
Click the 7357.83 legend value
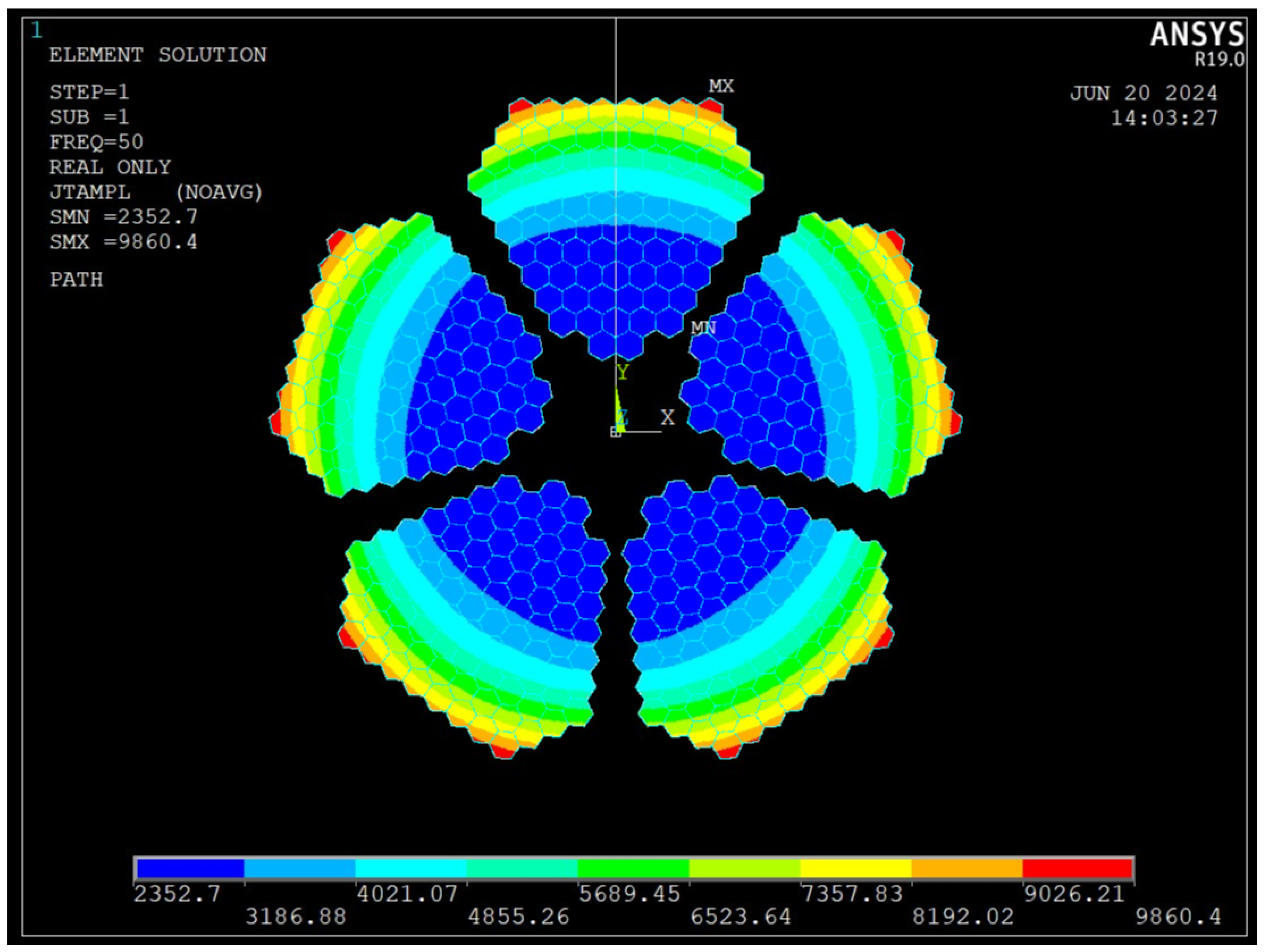click(852, 894)
